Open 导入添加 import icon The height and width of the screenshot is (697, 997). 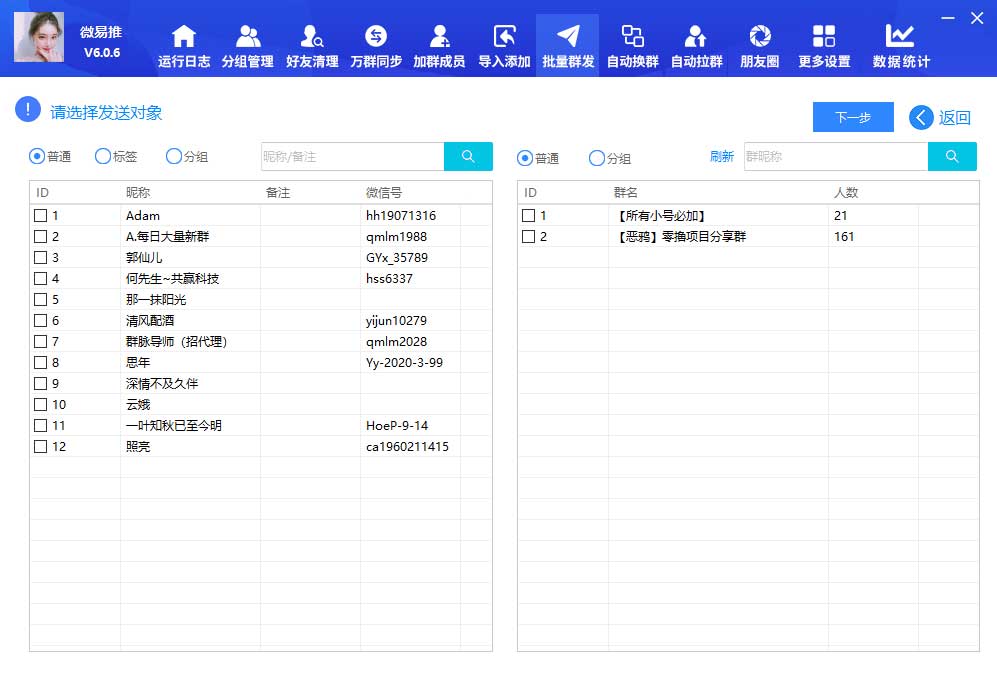504,37
